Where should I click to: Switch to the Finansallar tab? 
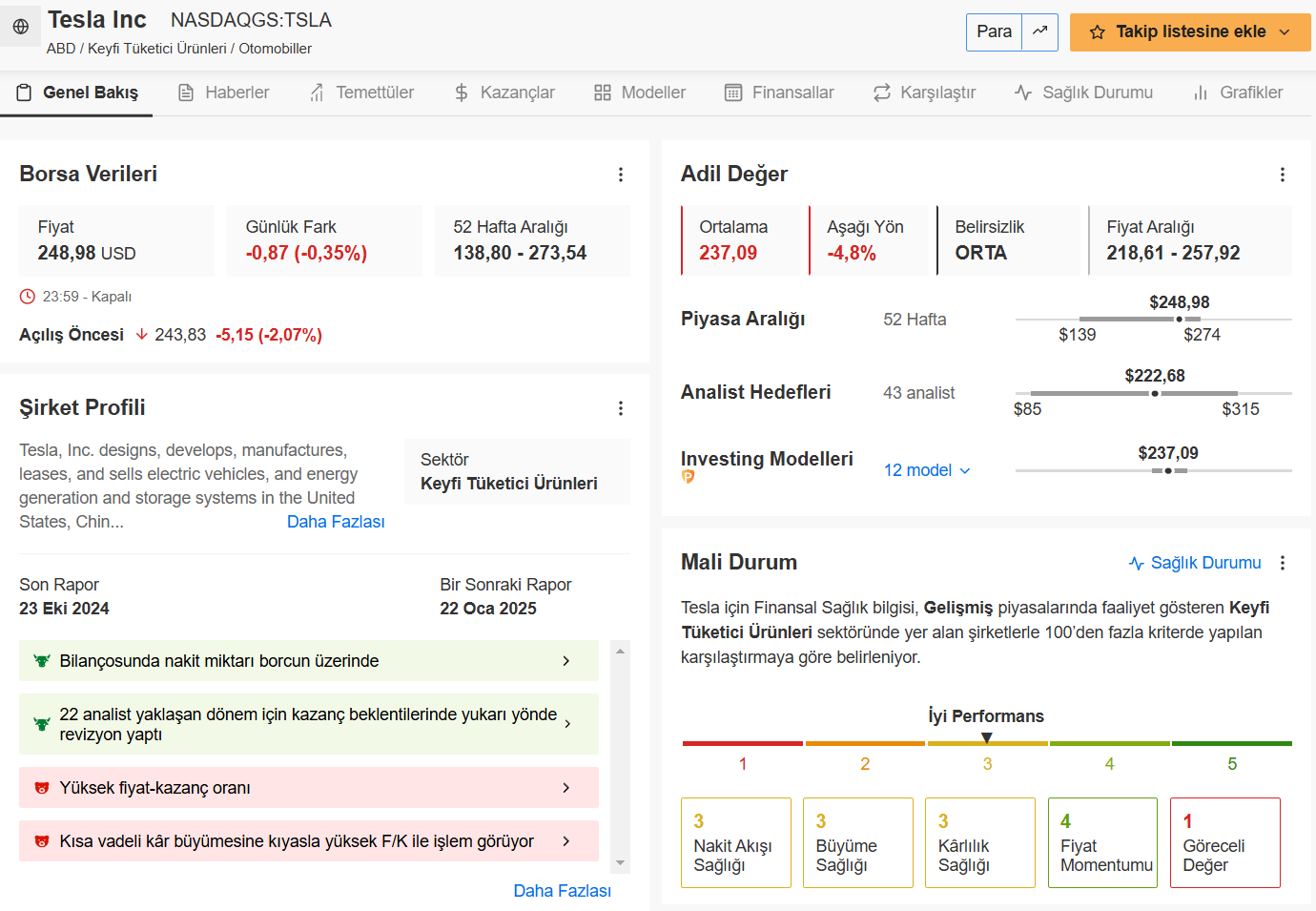click(779, 93)
